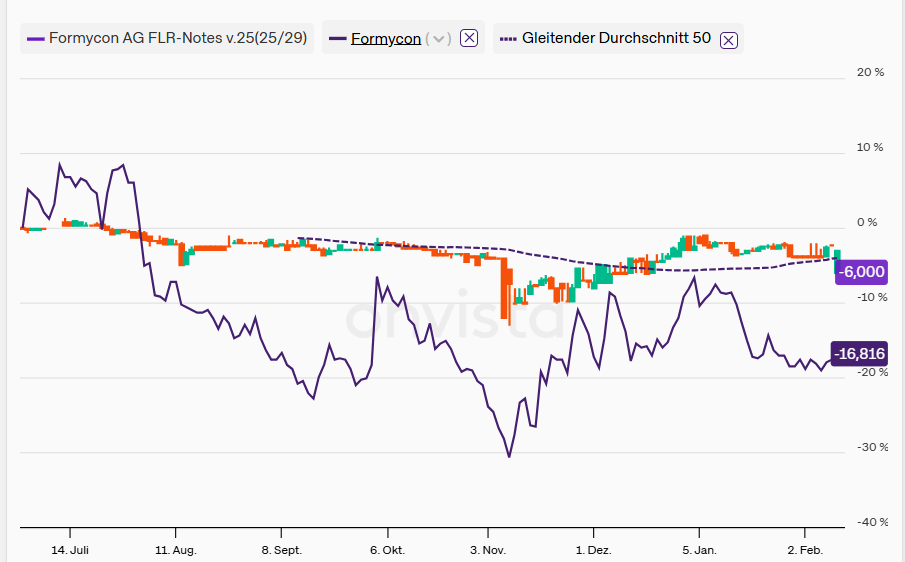Click the dark line icon before Formycon
The width and height of the screenshot is (905, 562).
337,39
